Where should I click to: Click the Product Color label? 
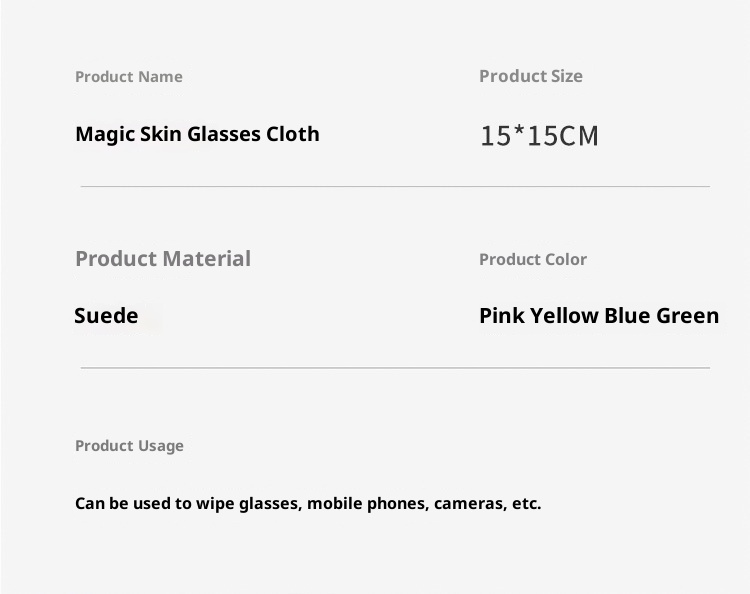[533, 259]
